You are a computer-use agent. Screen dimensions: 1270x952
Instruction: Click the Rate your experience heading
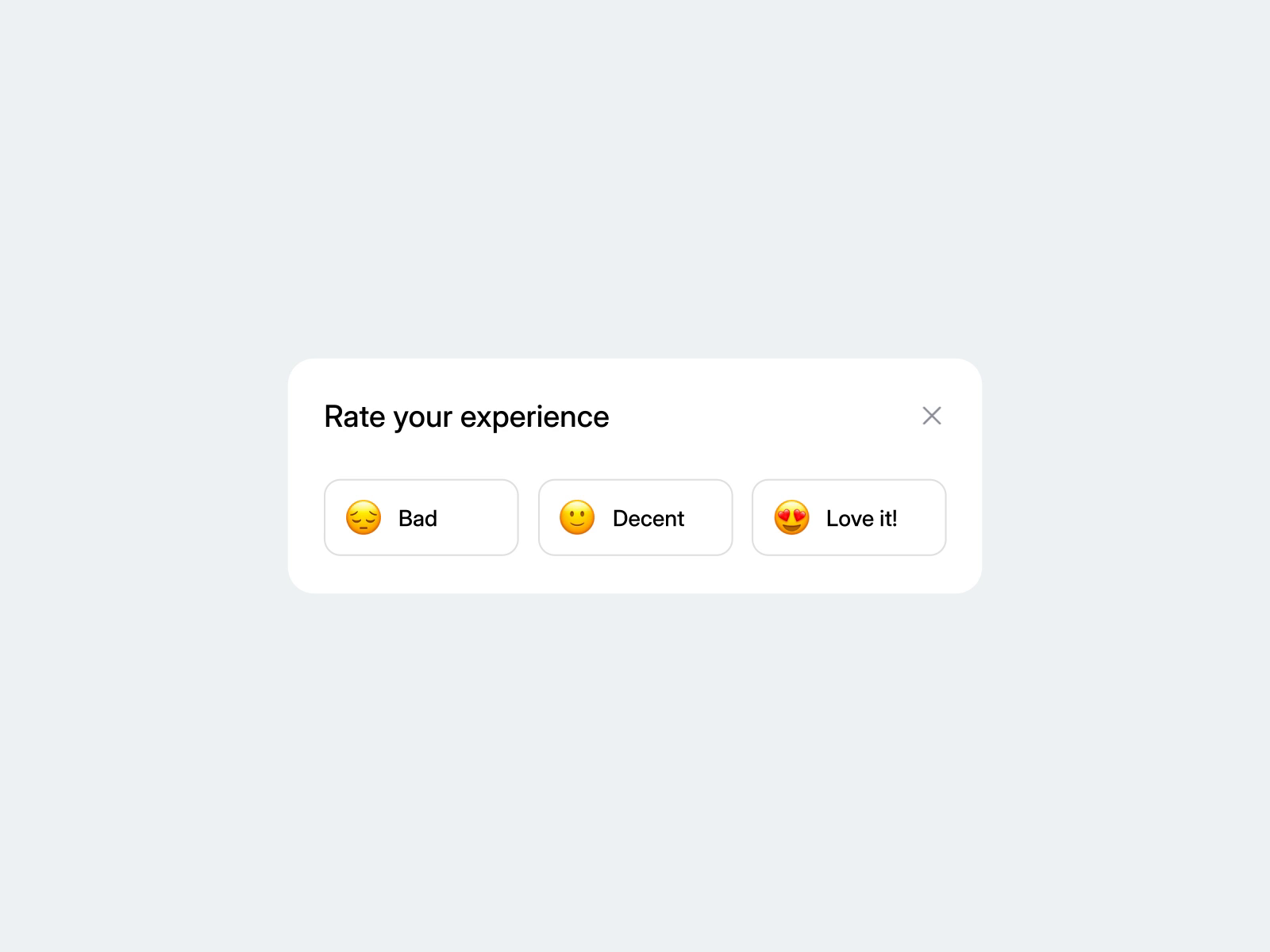(466, 416)
